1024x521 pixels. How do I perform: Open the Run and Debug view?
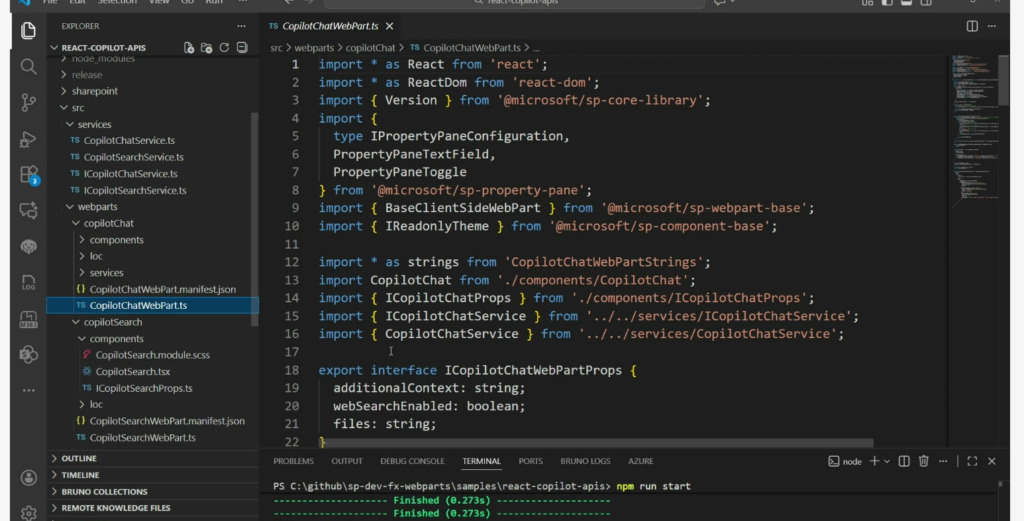click(28, 138)
